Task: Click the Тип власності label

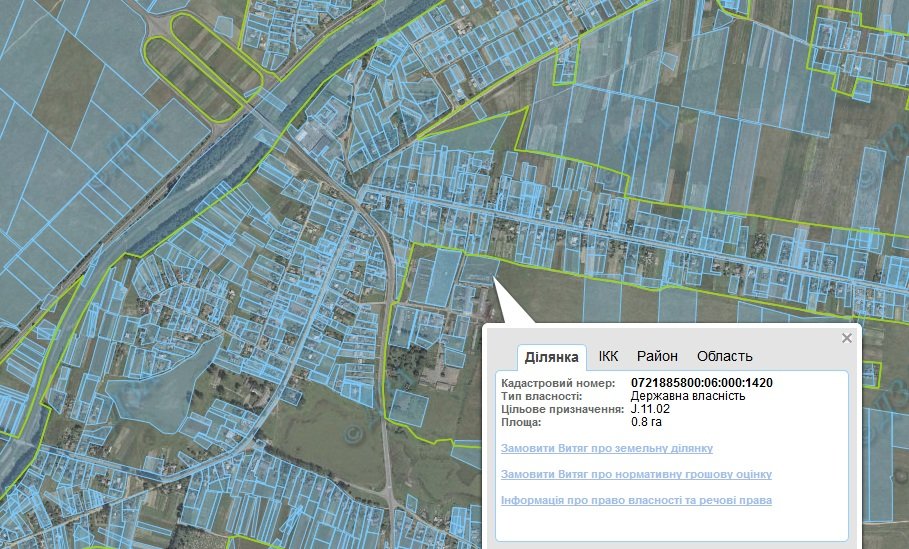Action: [541, 396]
